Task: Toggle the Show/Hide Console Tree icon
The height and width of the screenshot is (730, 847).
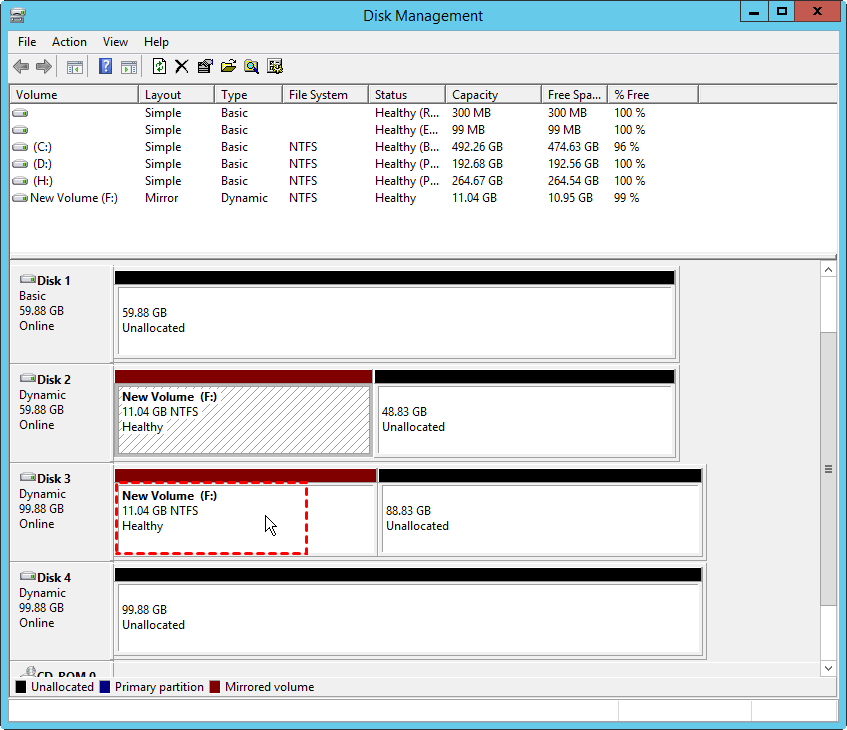Action: (x=75, y=67)
